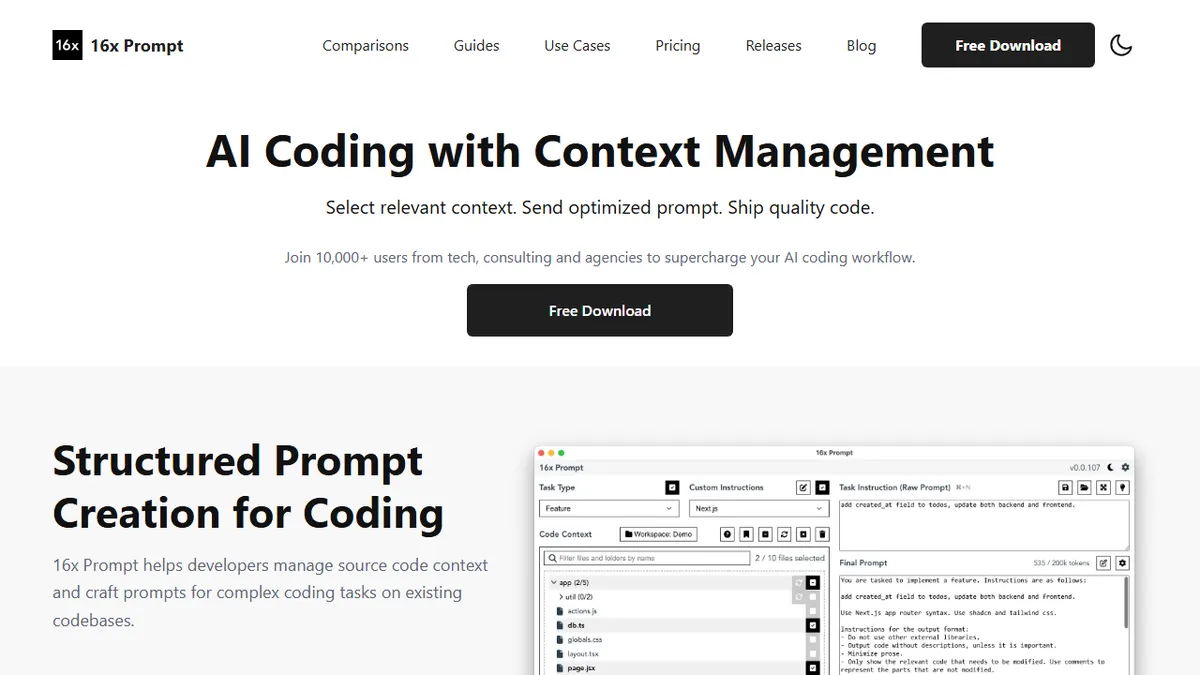The height and width of the screenshot is (675, 1200).
Task: Click the actions.js file name
Action: coord(582,611)
